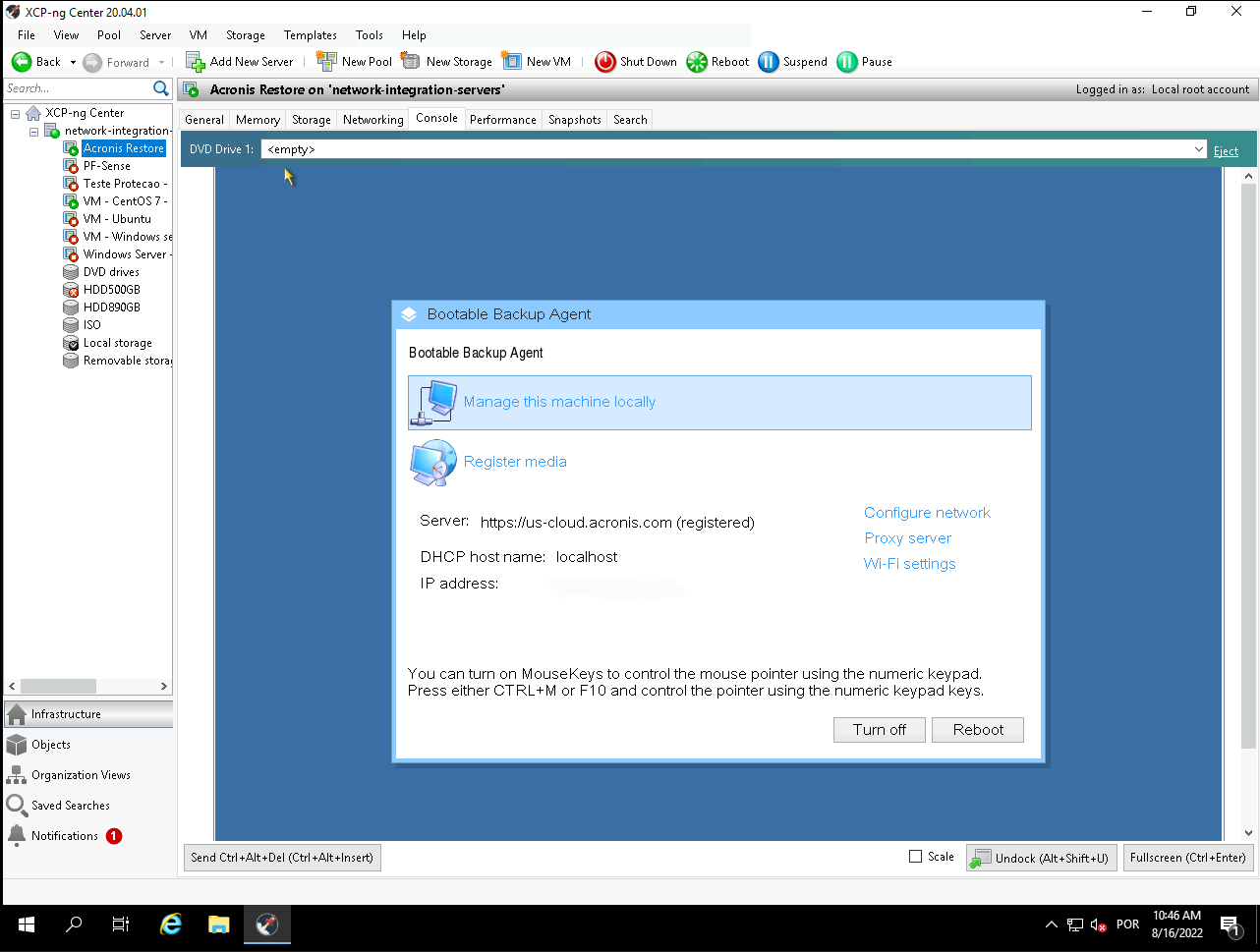Screen dimensions: 1260x952
Task: Select the HDD500GB storage icon
Action: coord(71,290)
